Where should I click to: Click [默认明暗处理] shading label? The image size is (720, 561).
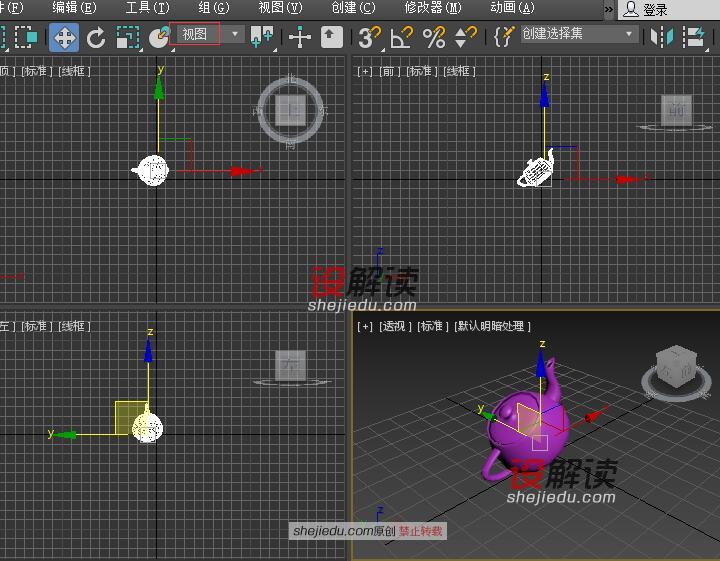[492, 326]
